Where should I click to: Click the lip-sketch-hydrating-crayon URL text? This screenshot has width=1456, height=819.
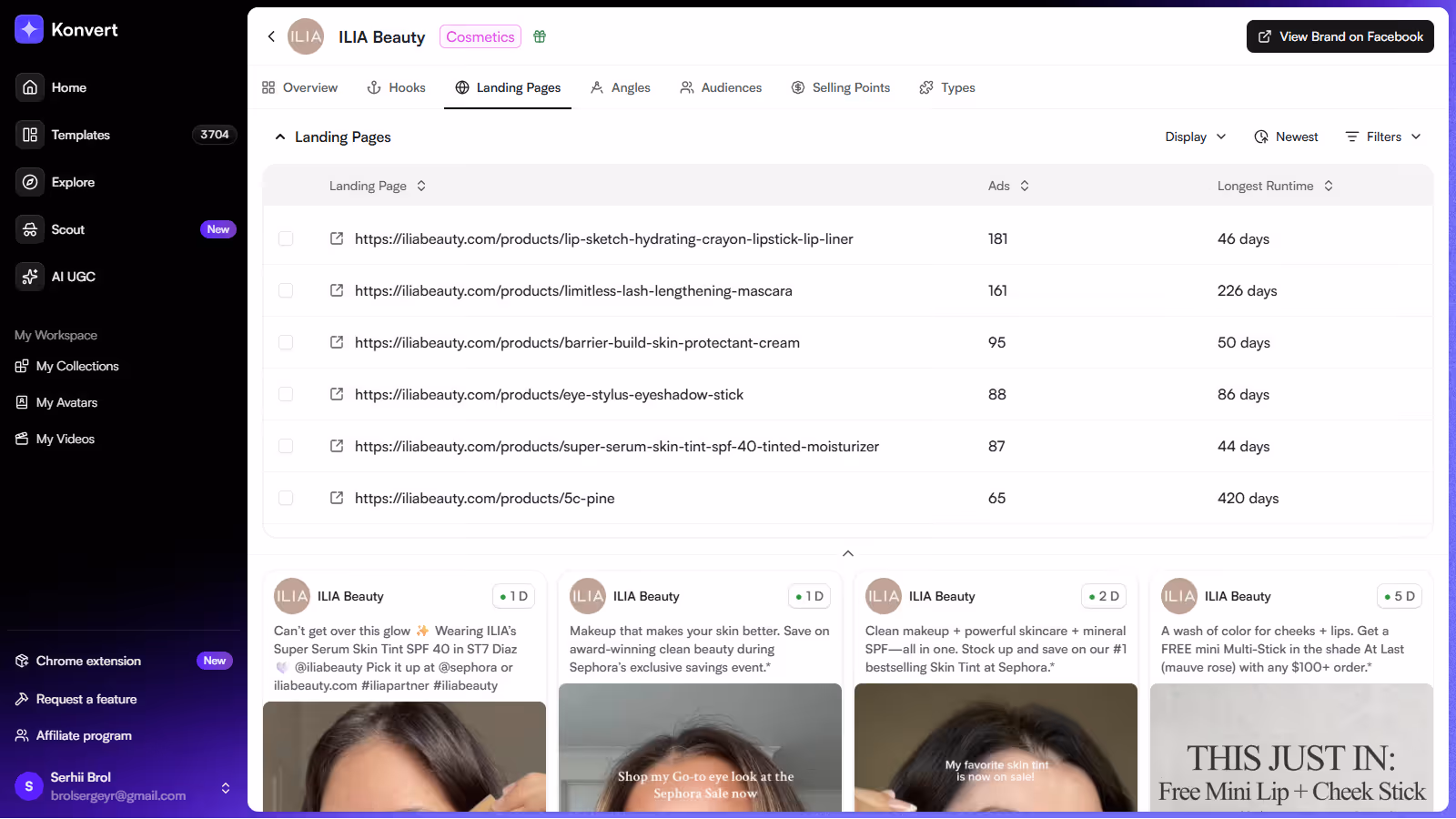(604, 238)
